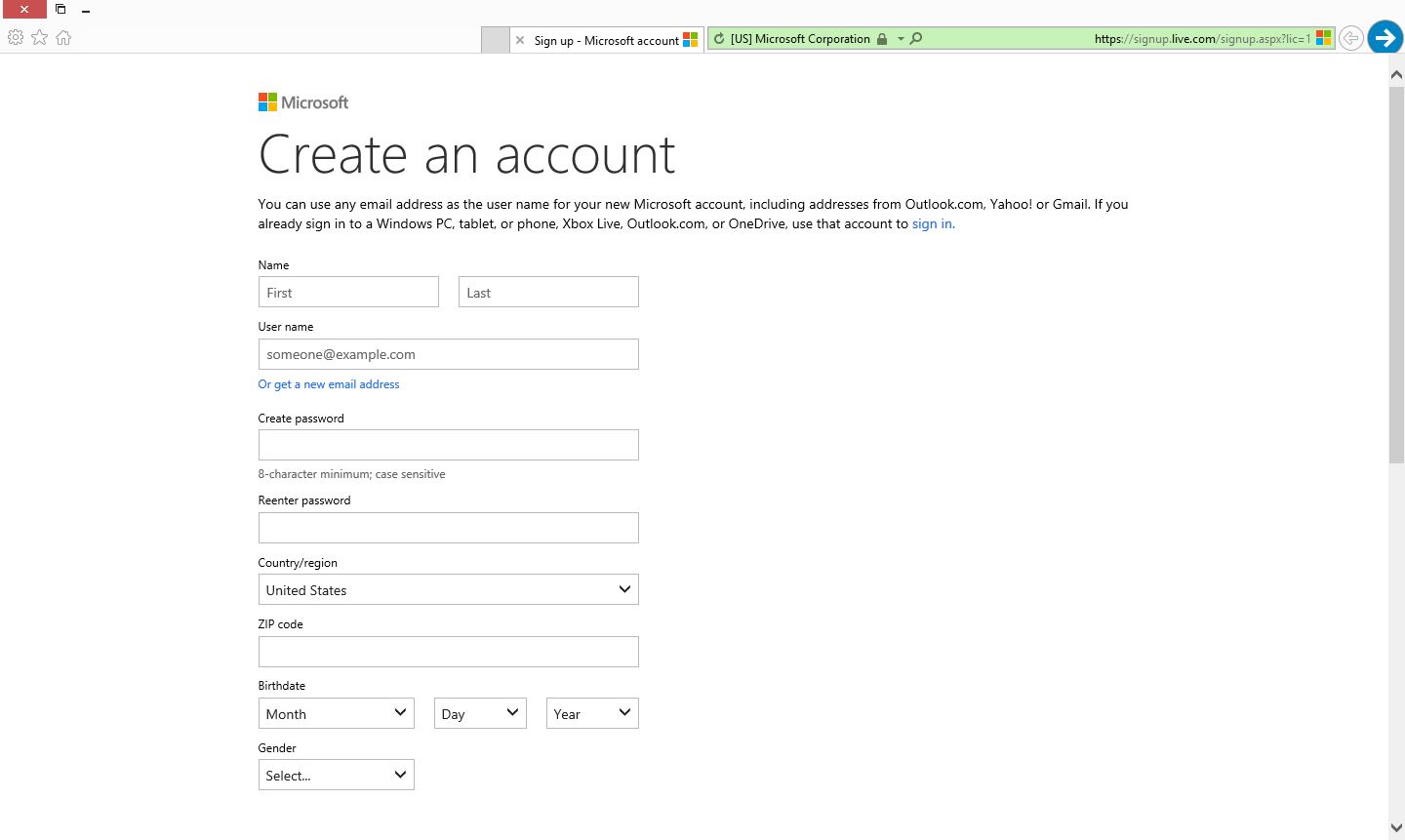
Task: Open the birthdate Year dropdown
Action: pyautogui.click(x=592, y=713)
